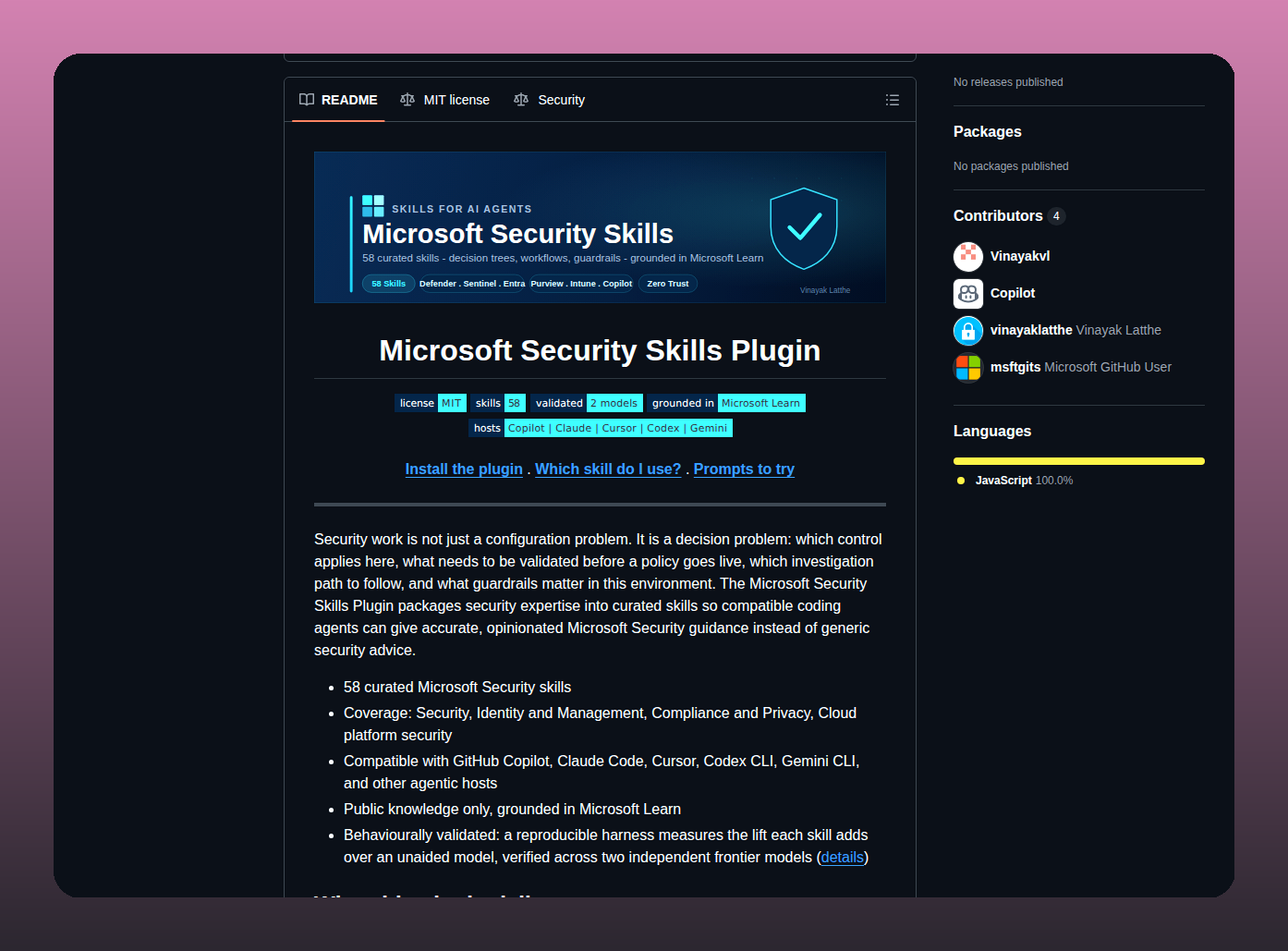Open the Install the plugin link
This screenshot has width=1288, height=951.
click(x=464, y=469)
